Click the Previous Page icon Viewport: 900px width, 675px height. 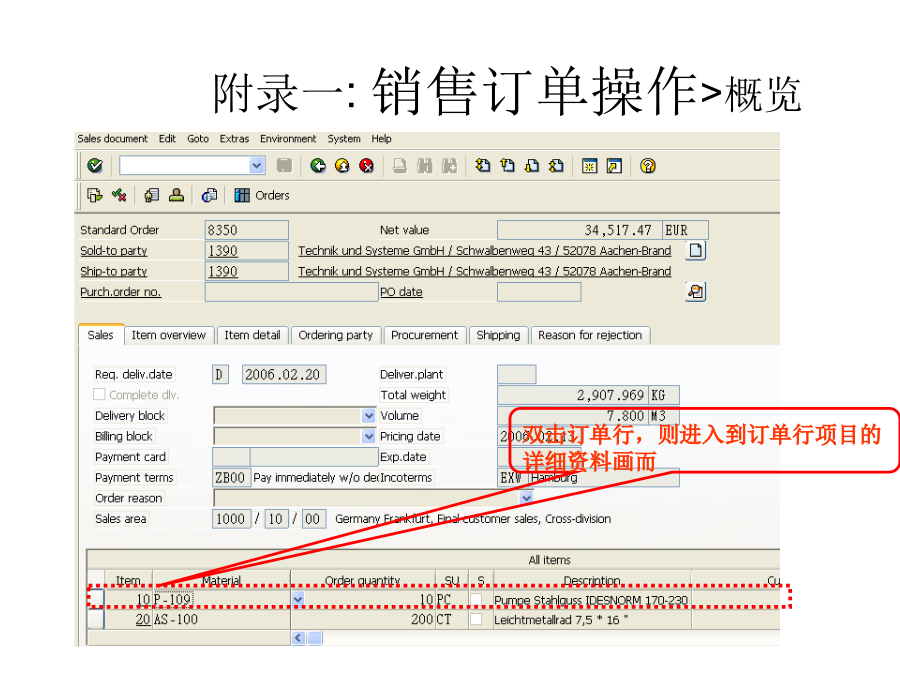[x=508, y=166]
